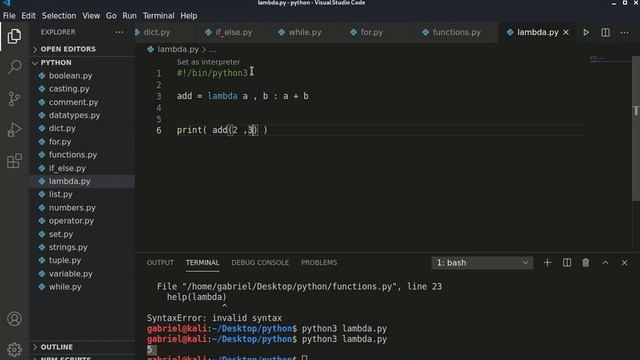The image size is (640, 360).
Task: Switch to the if_else.py editor tab
Action: click(233, 32)
